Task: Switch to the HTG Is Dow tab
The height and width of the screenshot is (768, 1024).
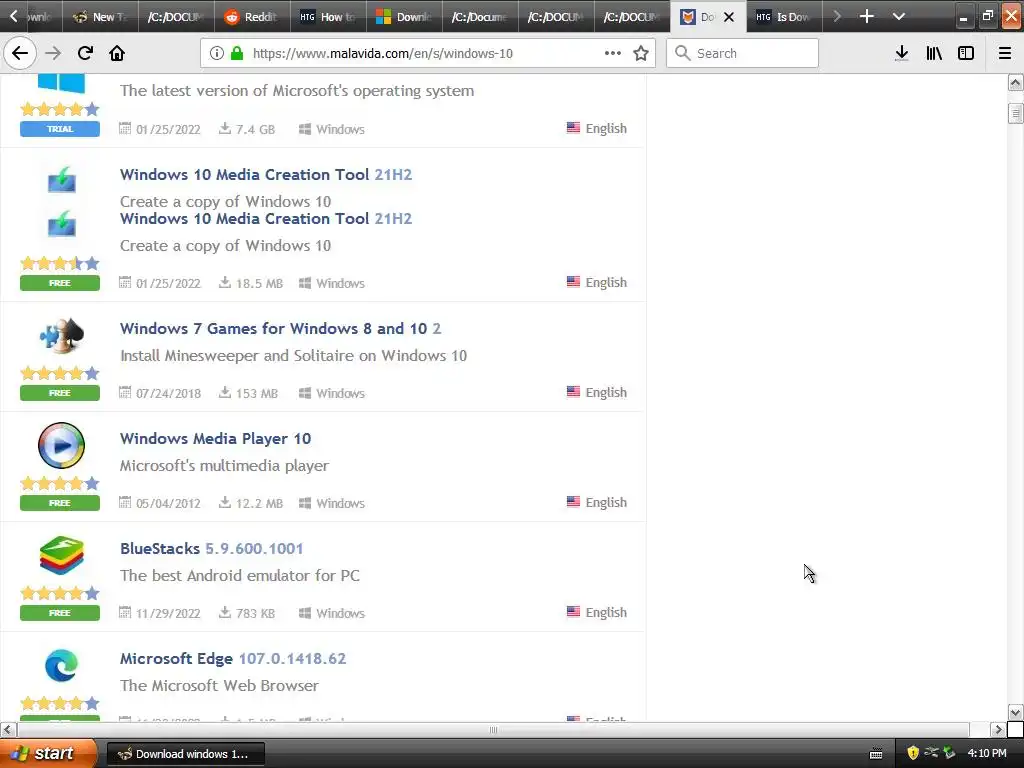Action: click(x=784, y=16)
